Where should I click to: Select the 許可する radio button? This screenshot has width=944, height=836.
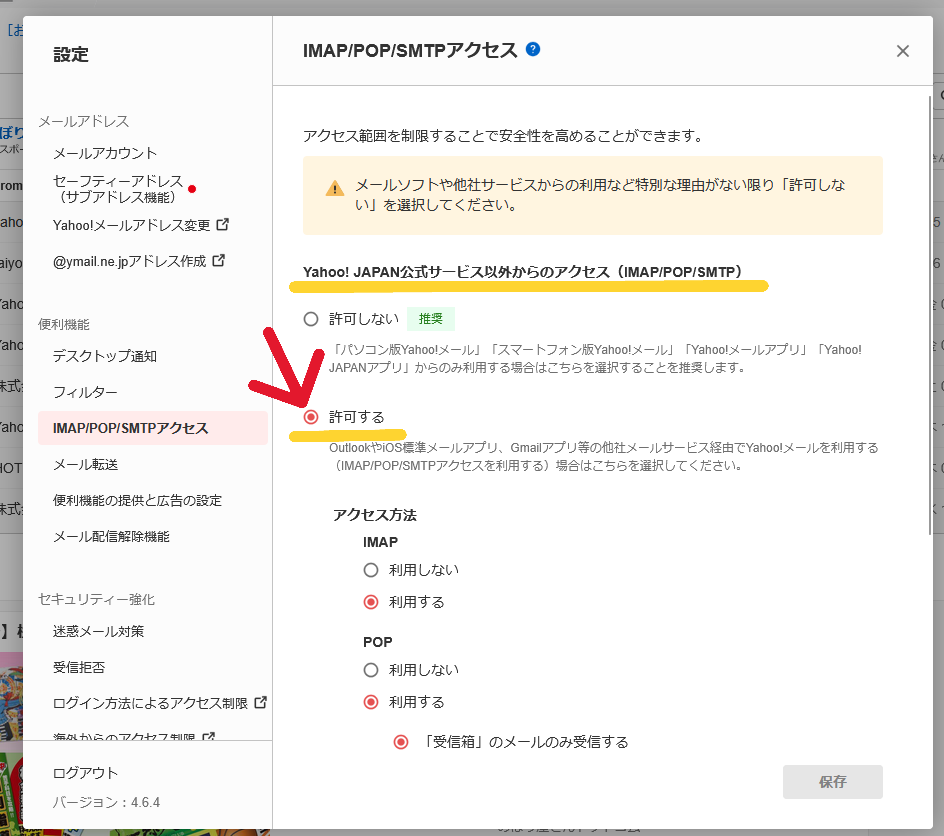pyautogui.click(x=311, y=416)
